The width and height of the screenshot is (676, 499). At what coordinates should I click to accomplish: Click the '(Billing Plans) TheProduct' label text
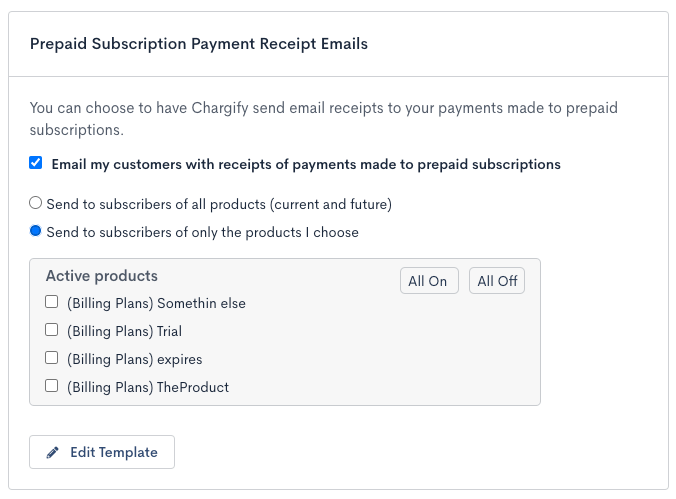tap(148, 387)
